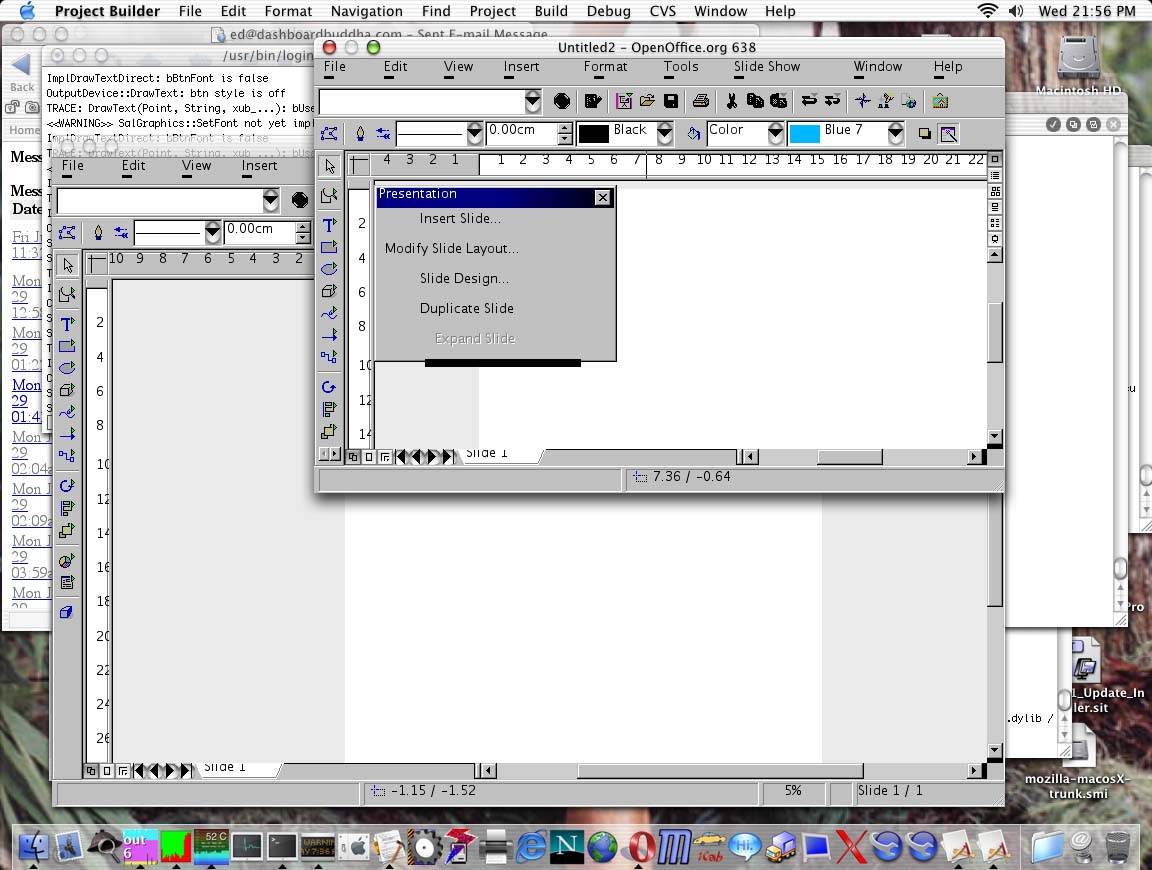1152x870 pixels.
Task: Open a file with Untitled2 toolbar folder icon
Action: (647, 101)
